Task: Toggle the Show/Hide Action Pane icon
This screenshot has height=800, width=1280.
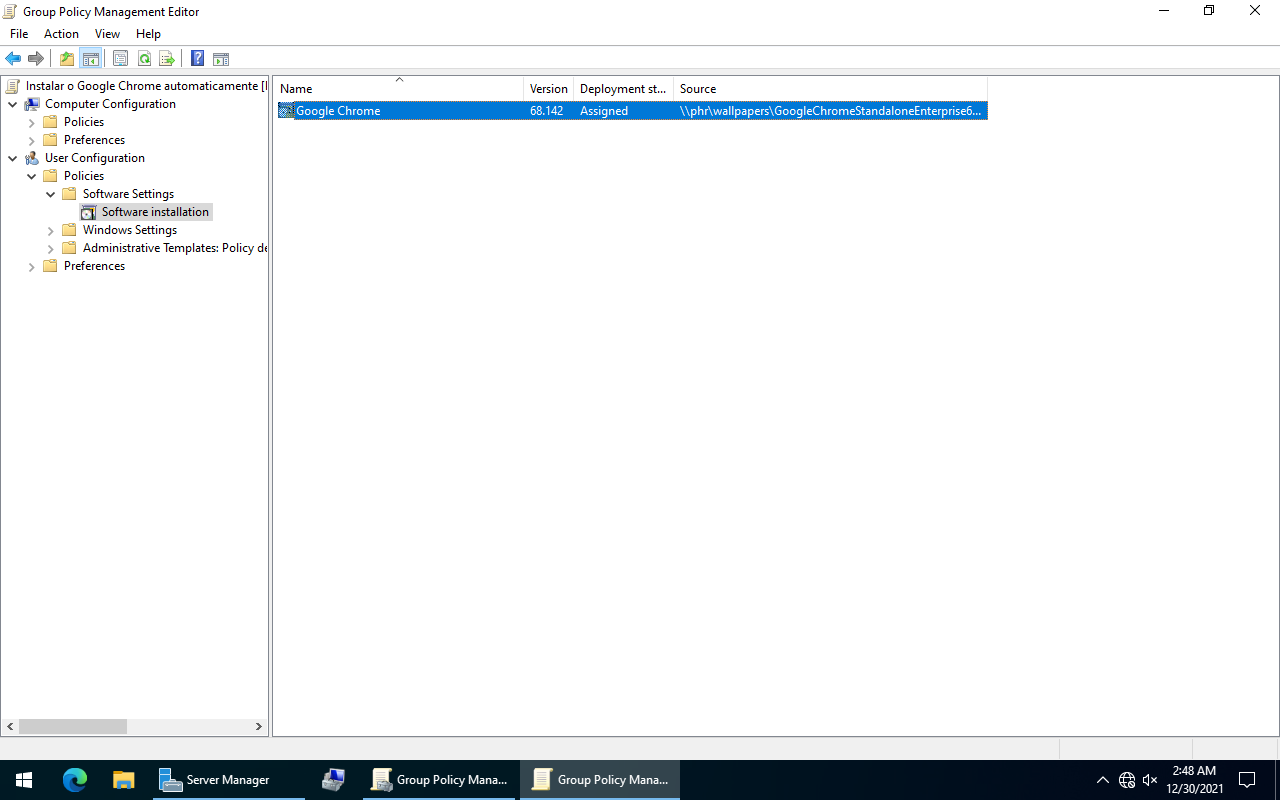Action: pos(221,59)
